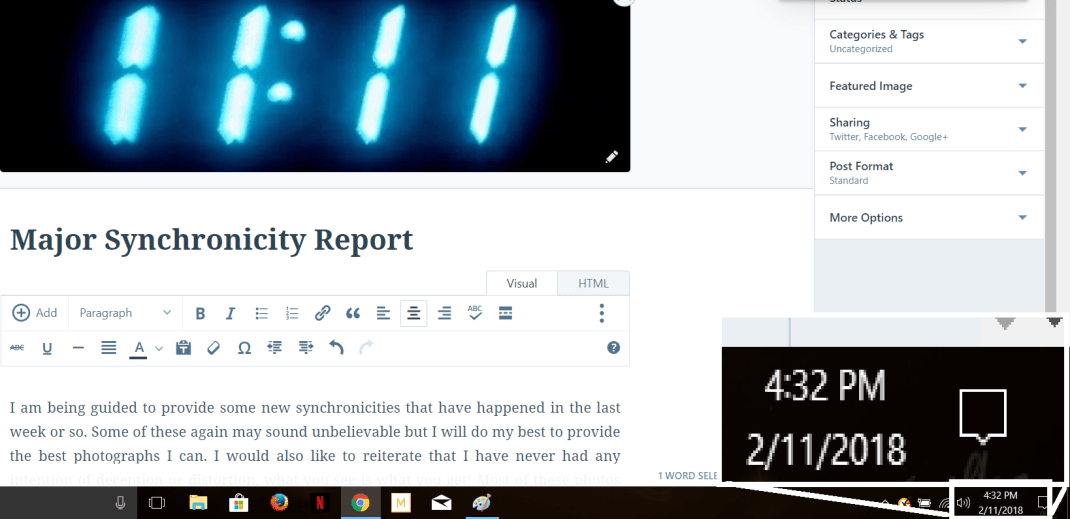
Task: Click the undo arrow
Action: [x=336, y=348]
